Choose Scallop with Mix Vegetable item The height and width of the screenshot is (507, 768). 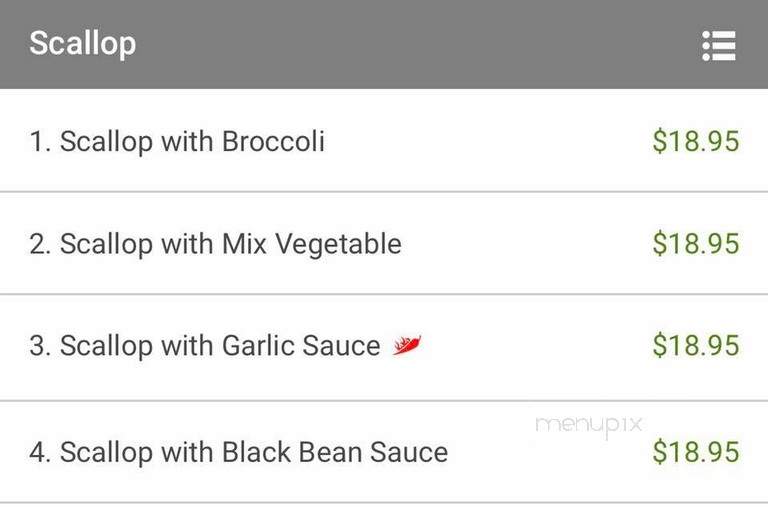pyautogui.click(x=231, y=244)
